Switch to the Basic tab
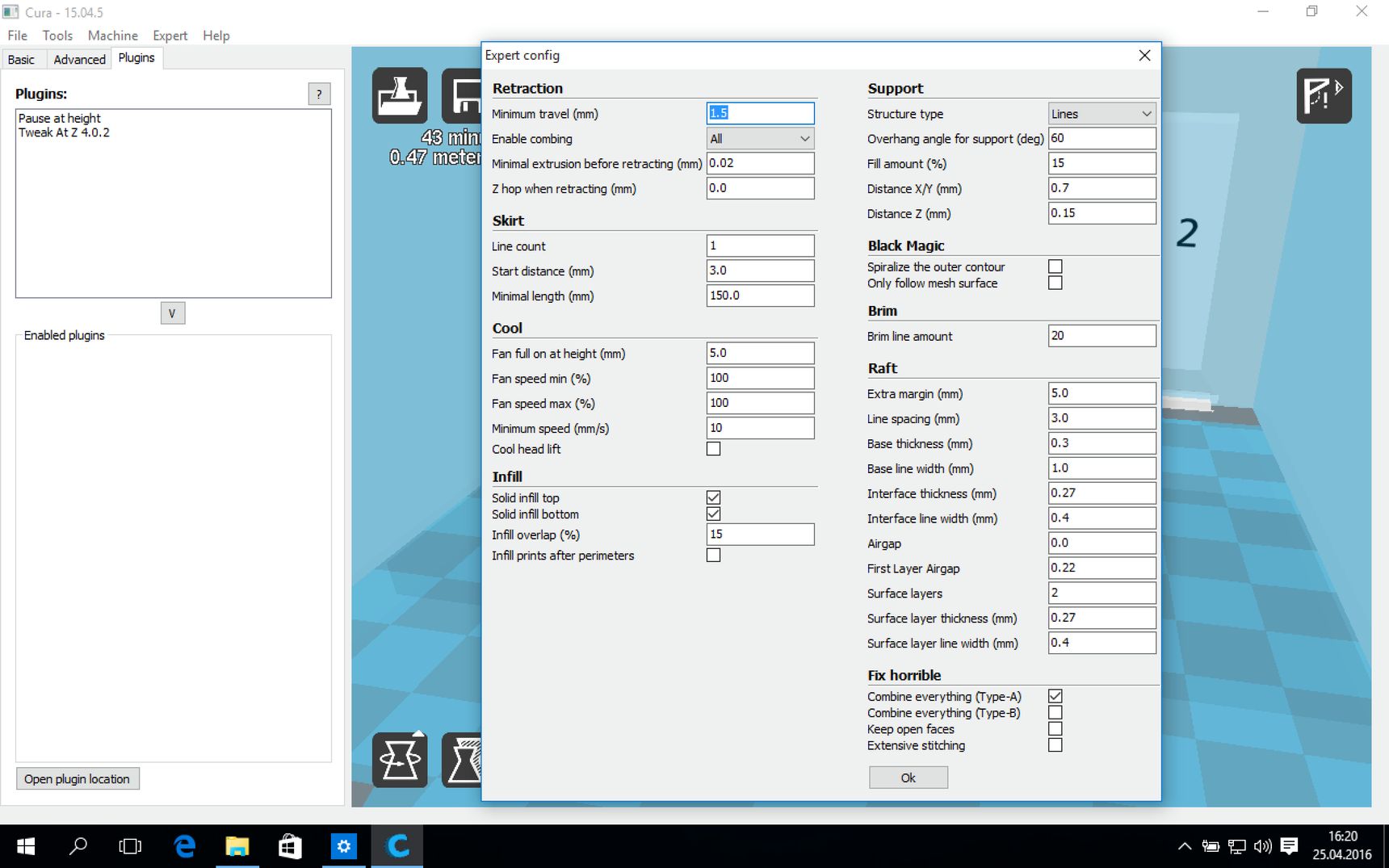Viewport: 1389px width, 868px height. pyautogui.click(x=22, y=59)
